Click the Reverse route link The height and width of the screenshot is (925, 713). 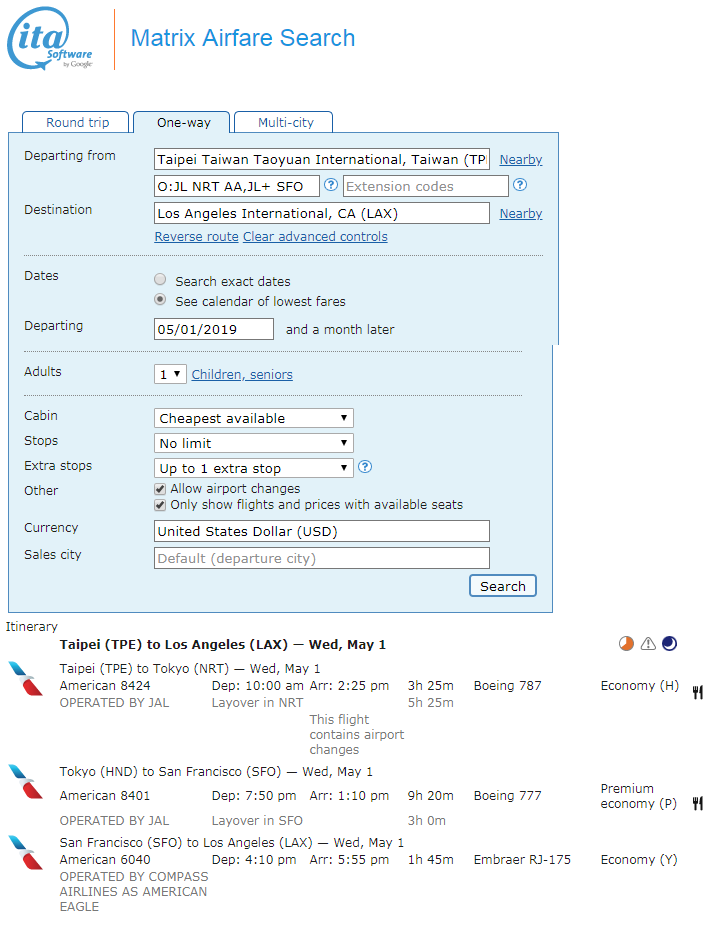point(196,237)
